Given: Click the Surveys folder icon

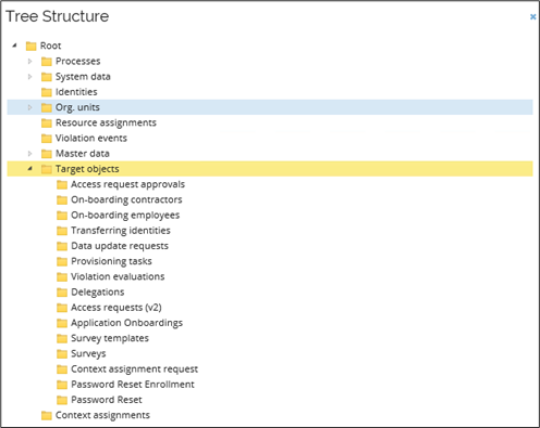Looking at the screenshot, I should click(x=62, y=354).
